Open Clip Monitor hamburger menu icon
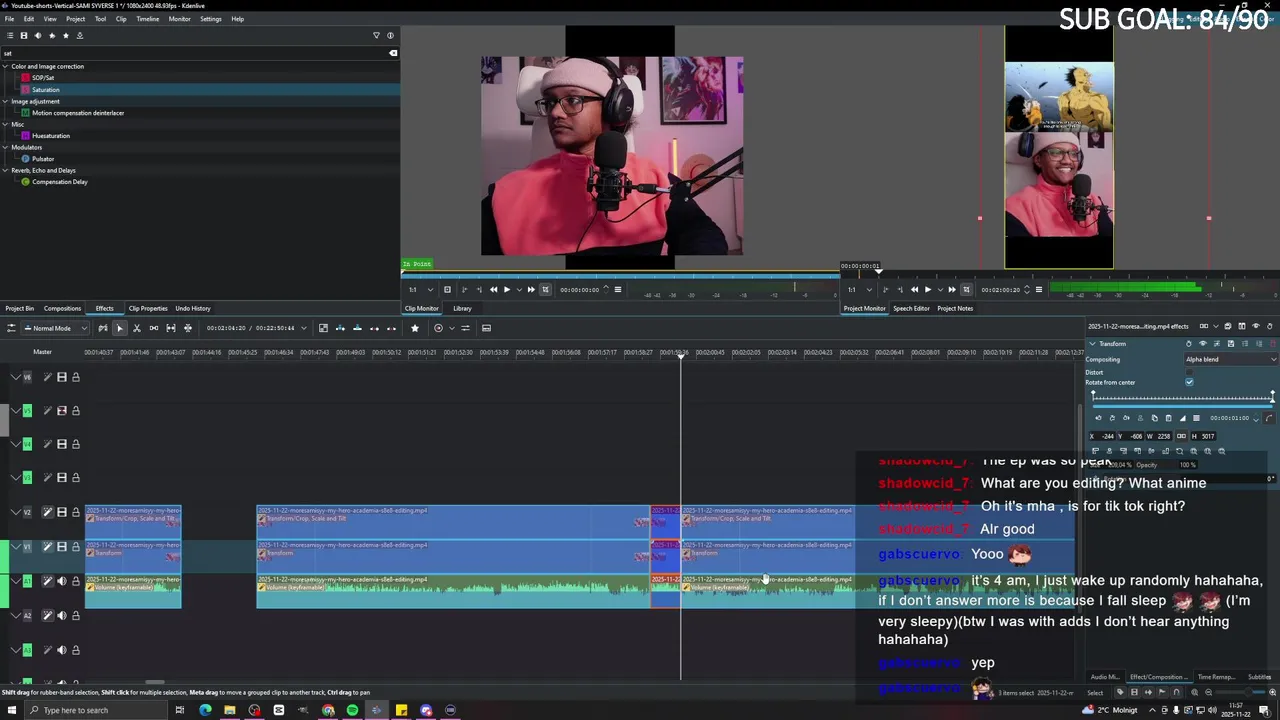Image resolution: width=1280 pixels, height=720 pixels. (617, 290)
